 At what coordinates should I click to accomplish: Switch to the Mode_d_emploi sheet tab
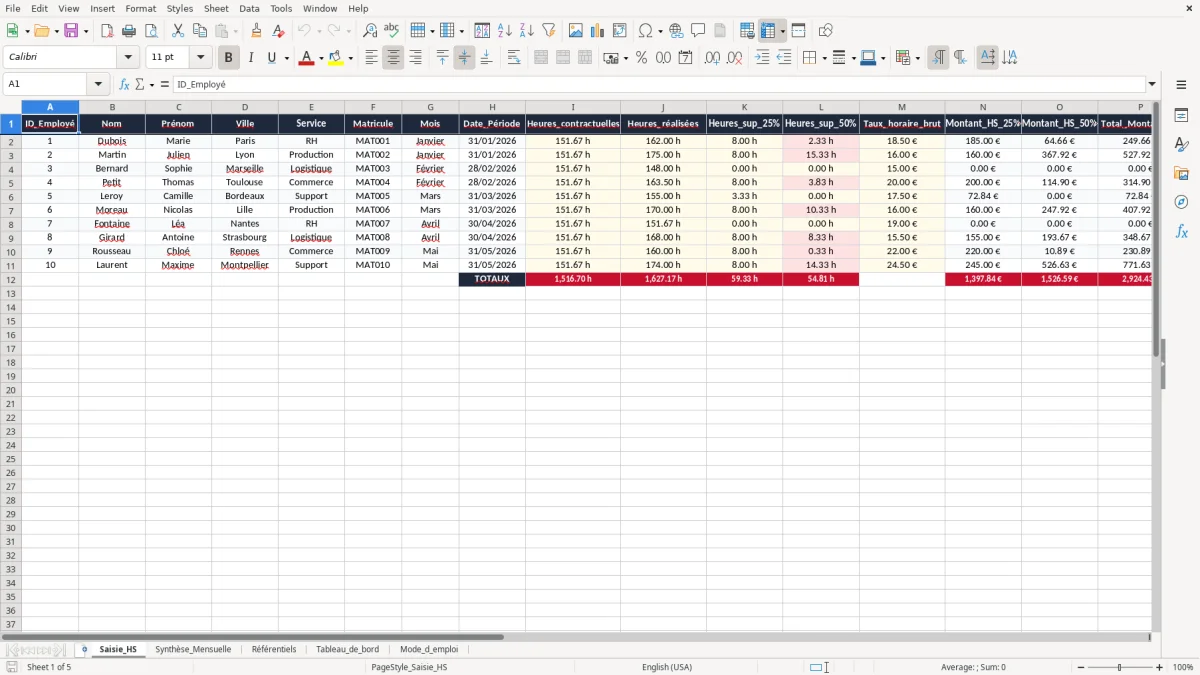[429, 649]
